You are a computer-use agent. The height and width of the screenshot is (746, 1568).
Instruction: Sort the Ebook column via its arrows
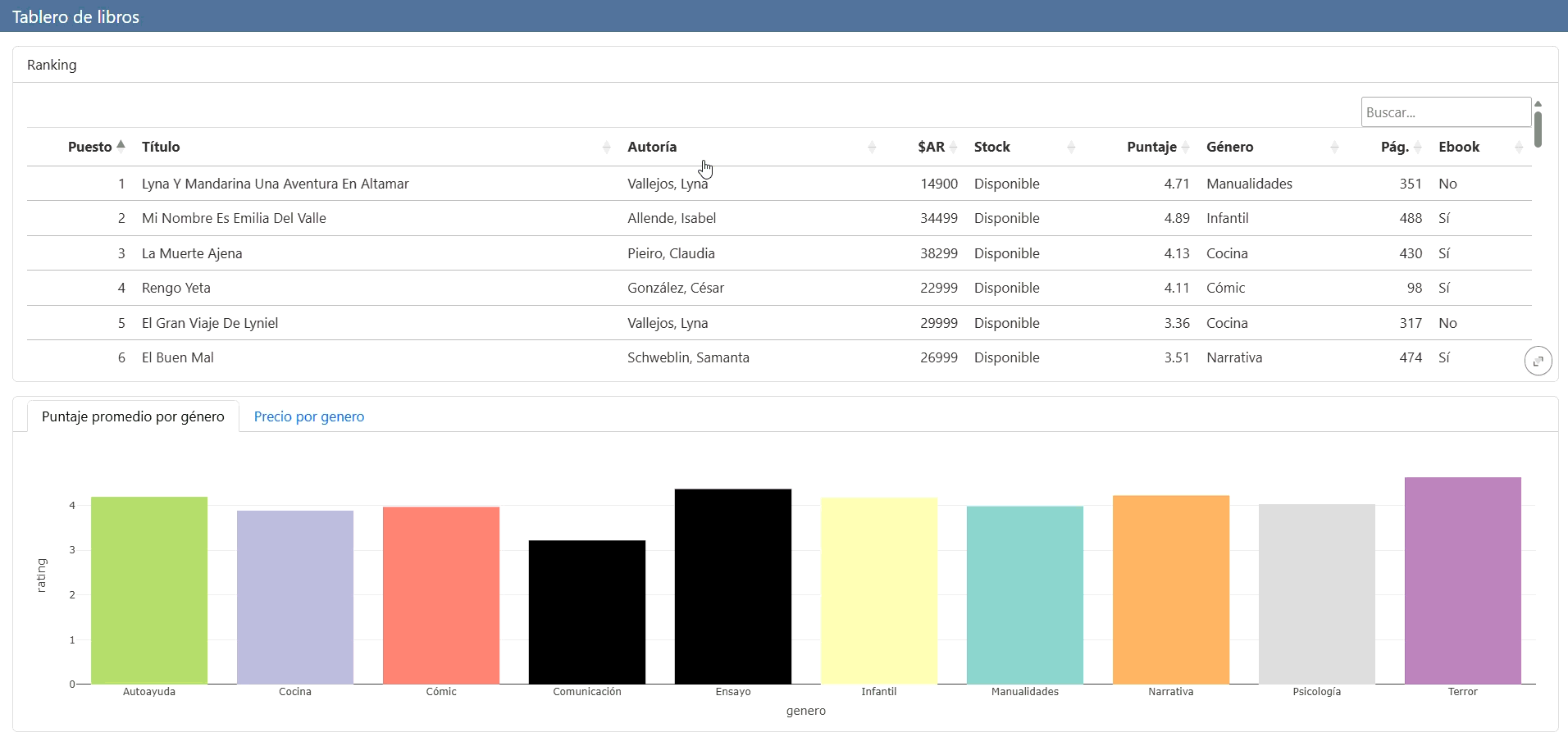click(x=1518, y=147)
